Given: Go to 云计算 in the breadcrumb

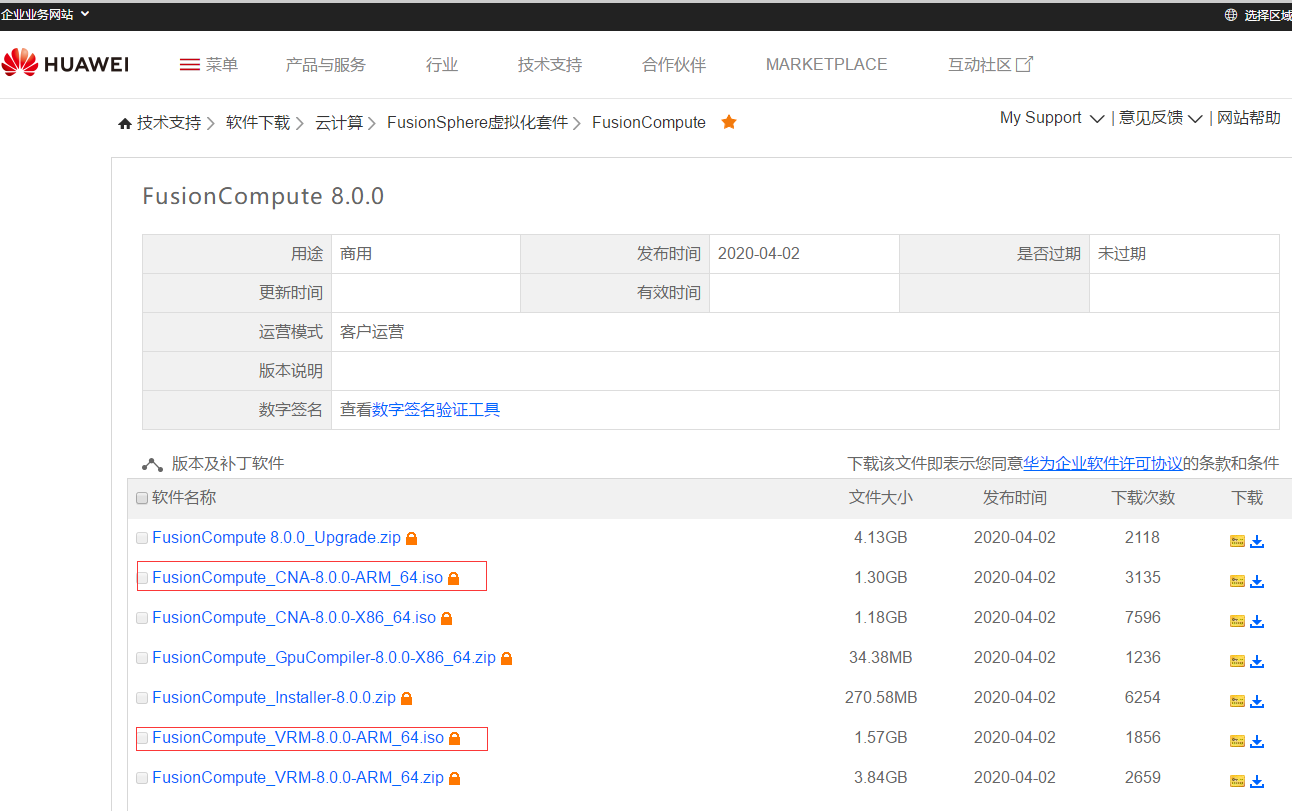Looking at the screenshot, I should click(339, 123).
